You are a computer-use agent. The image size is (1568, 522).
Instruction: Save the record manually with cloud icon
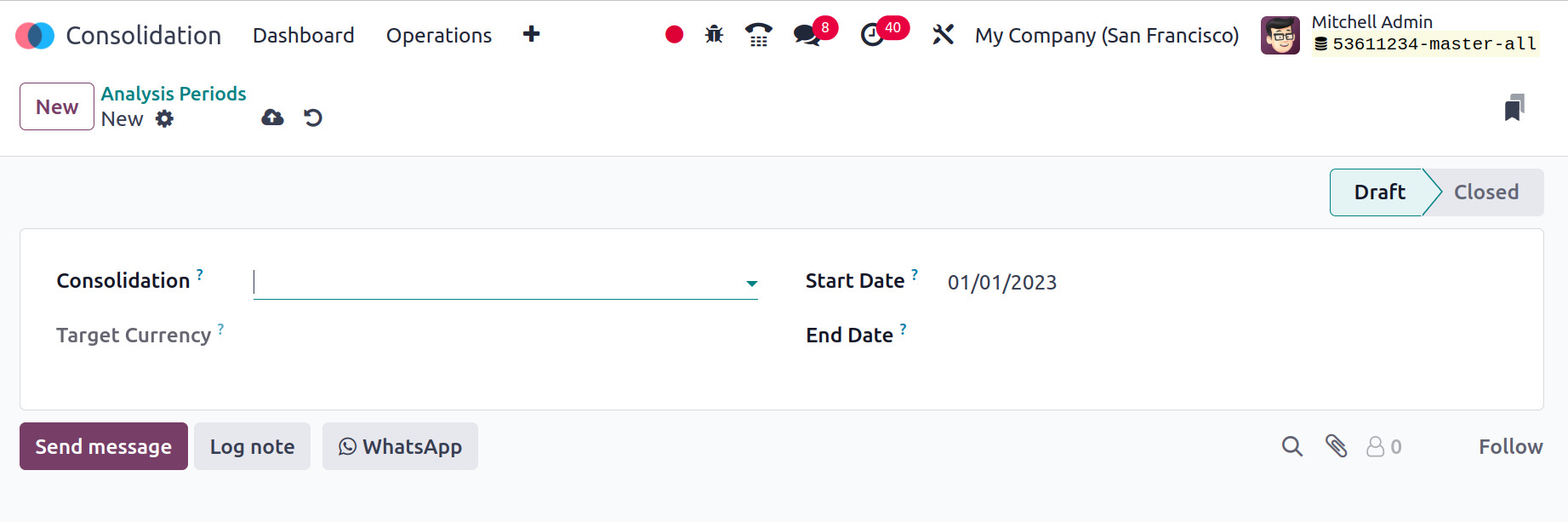[272, 118]
